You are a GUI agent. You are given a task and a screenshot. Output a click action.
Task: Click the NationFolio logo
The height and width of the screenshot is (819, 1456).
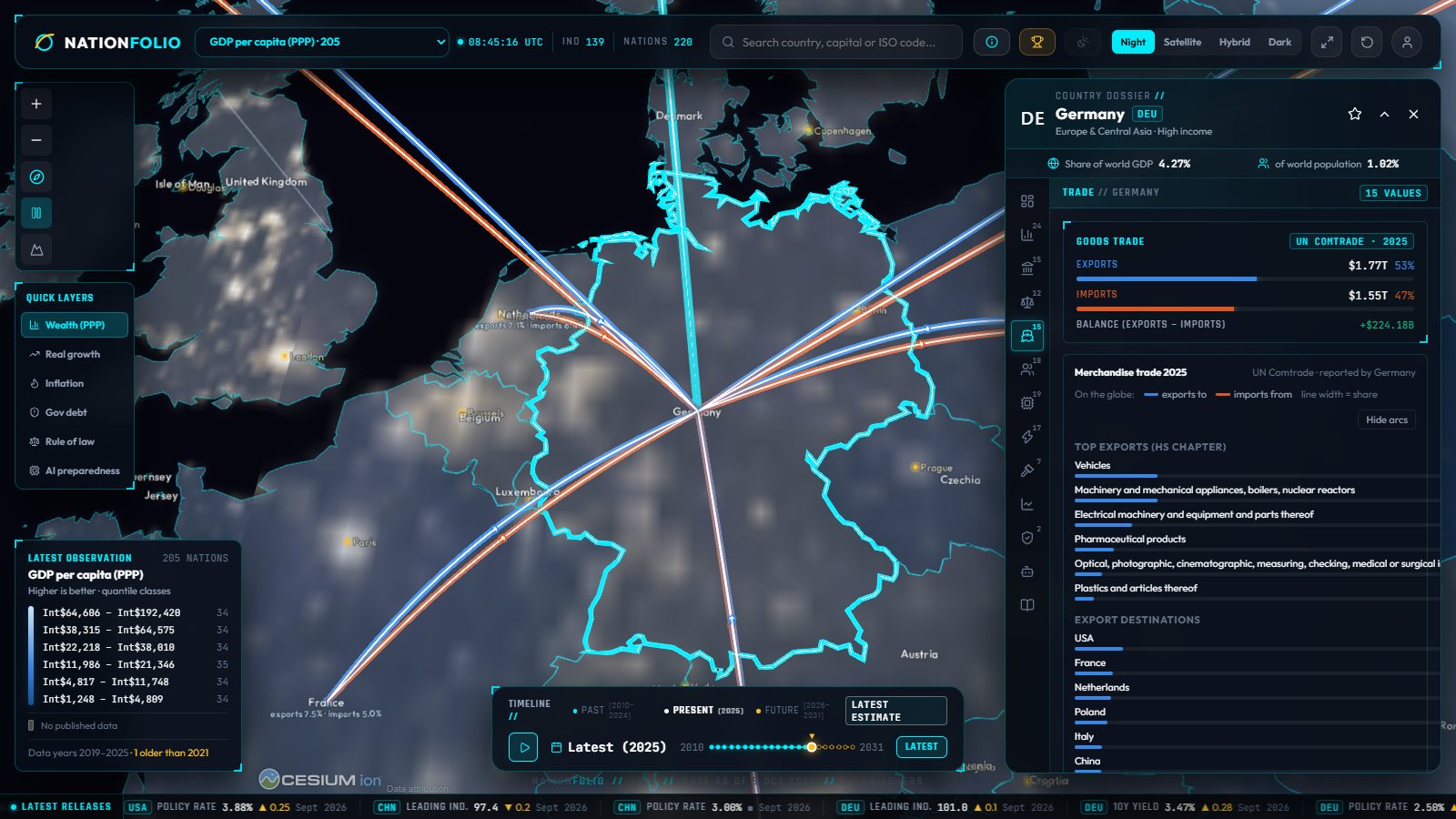pyautogui.click(x=107, y=42)
